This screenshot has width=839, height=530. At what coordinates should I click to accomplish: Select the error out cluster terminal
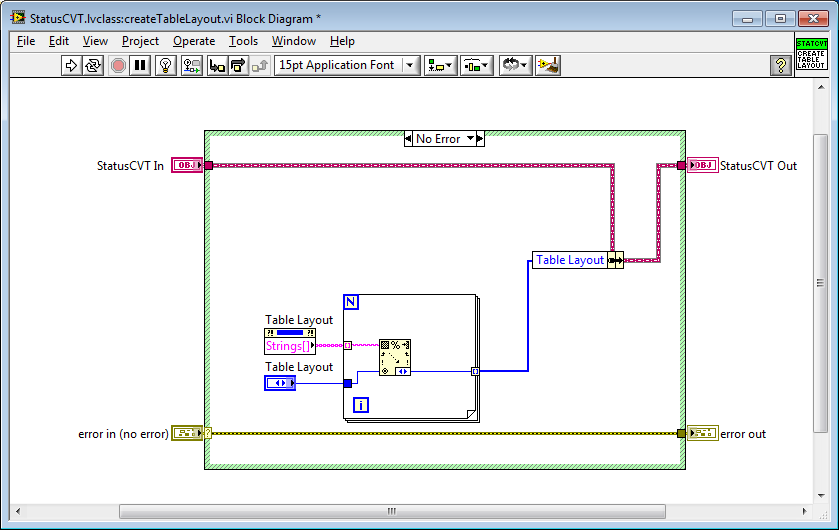(703, 433)
